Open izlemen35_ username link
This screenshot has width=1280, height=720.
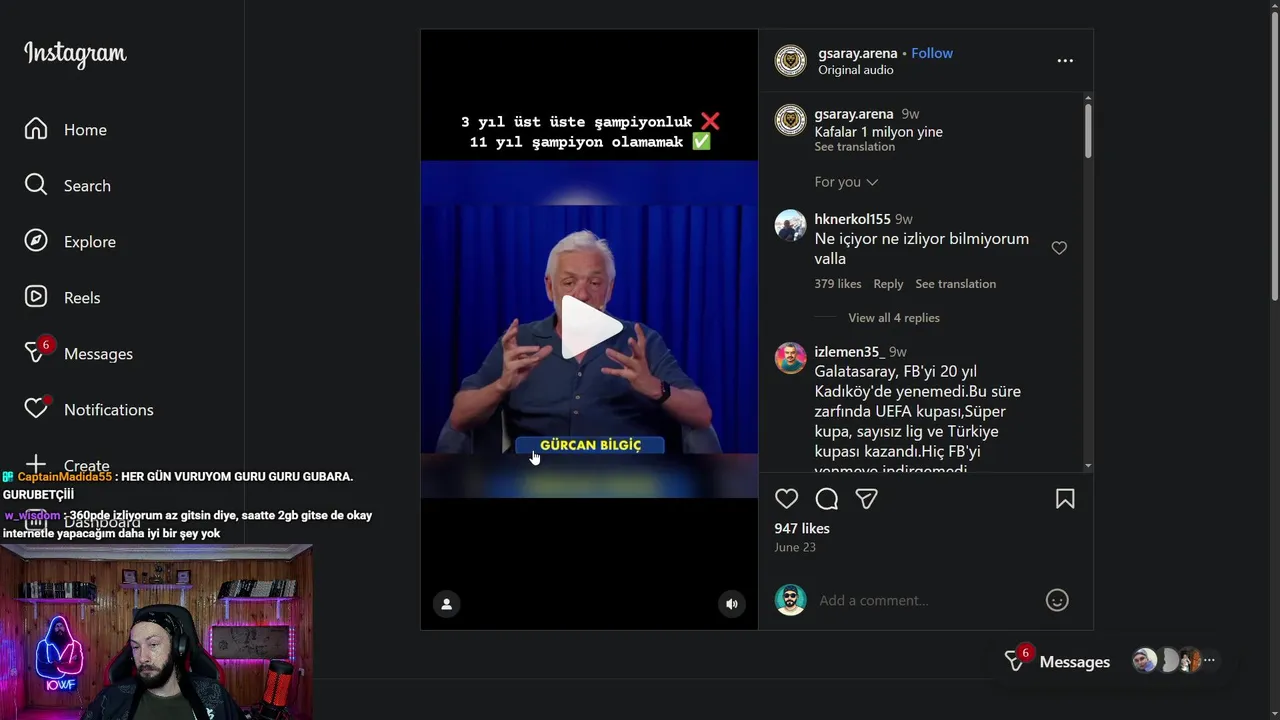coord(849,352)
